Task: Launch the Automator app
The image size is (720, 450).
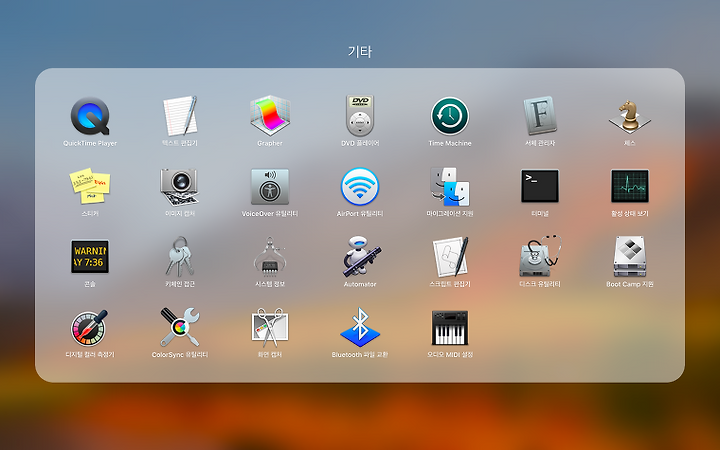Action: tap(360, 257)
